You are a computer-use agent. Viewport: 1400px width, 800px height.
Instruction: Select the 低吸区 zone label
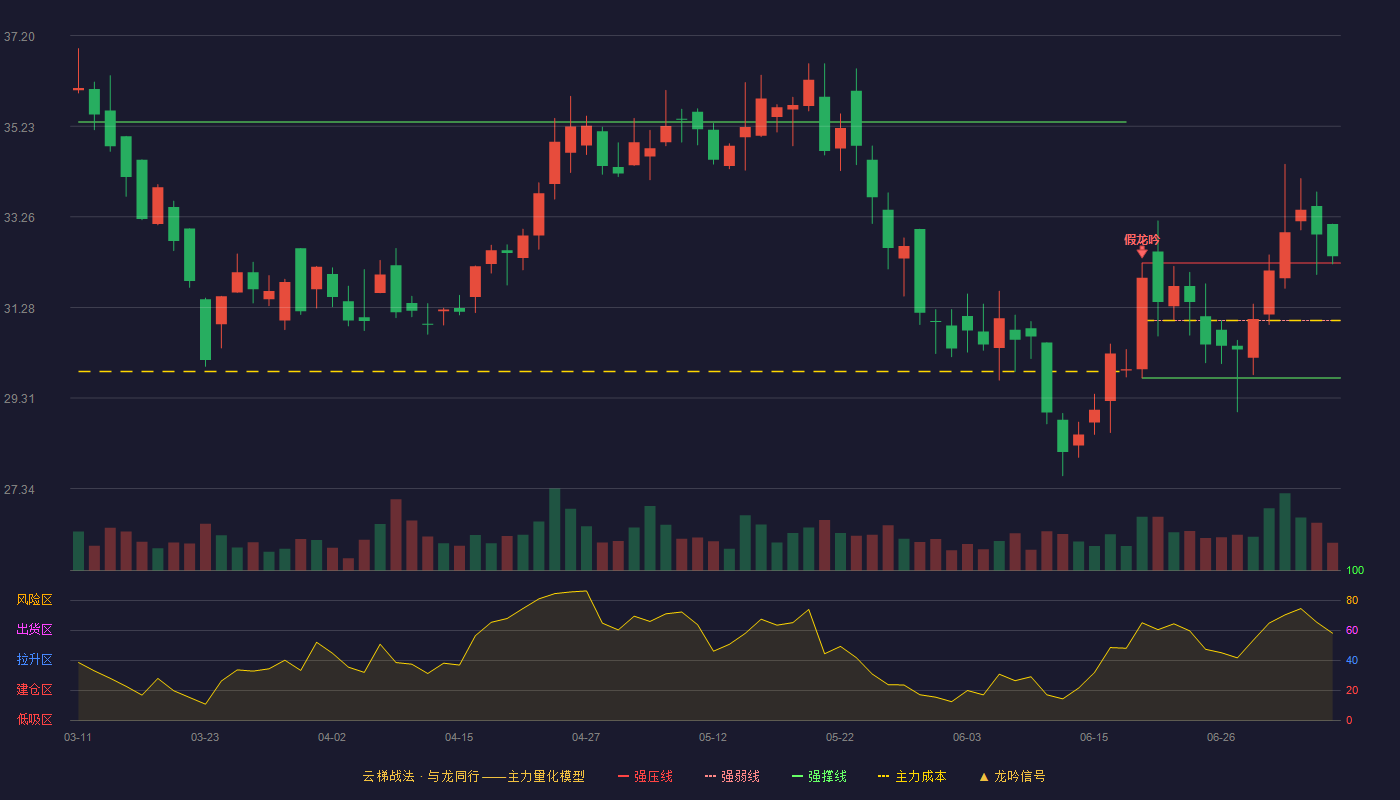pyautogui.click(x=34, y=719)
